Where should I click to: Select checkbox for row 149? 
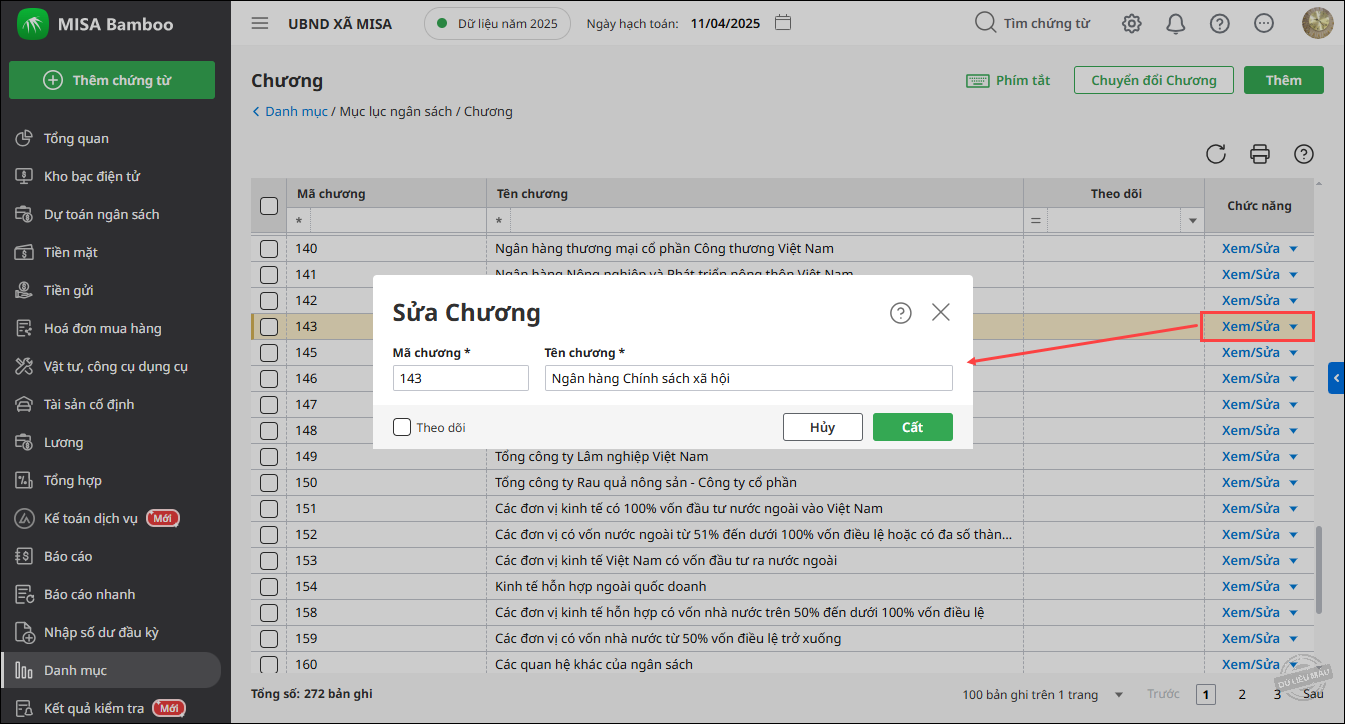coord(269,456)
